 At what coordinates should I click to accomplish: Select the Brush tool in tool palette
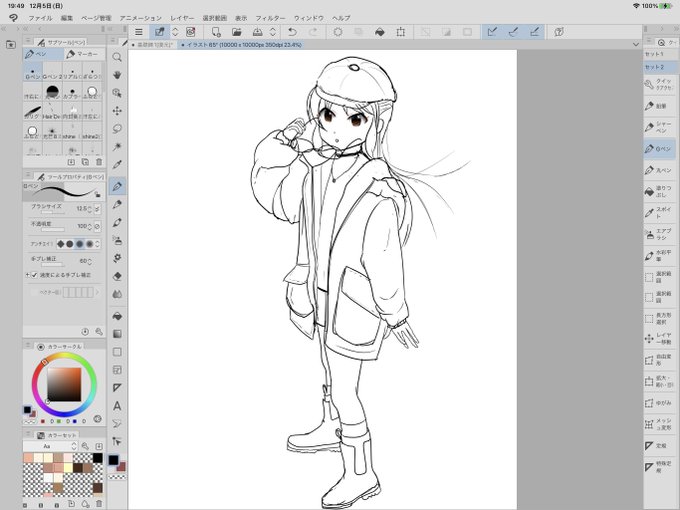tap(117, 222)
